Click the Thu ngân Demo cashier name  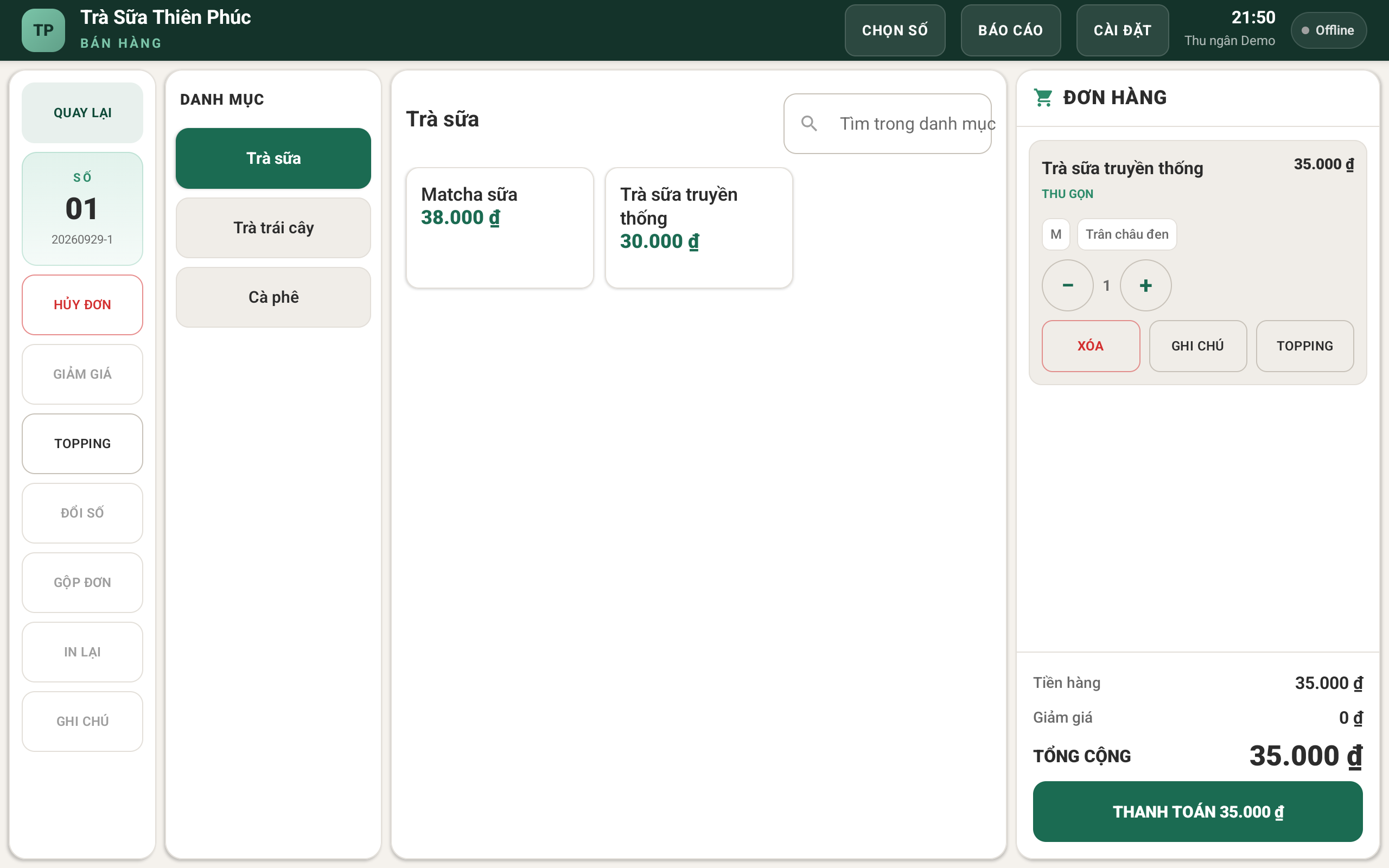tap(1229, 41)
